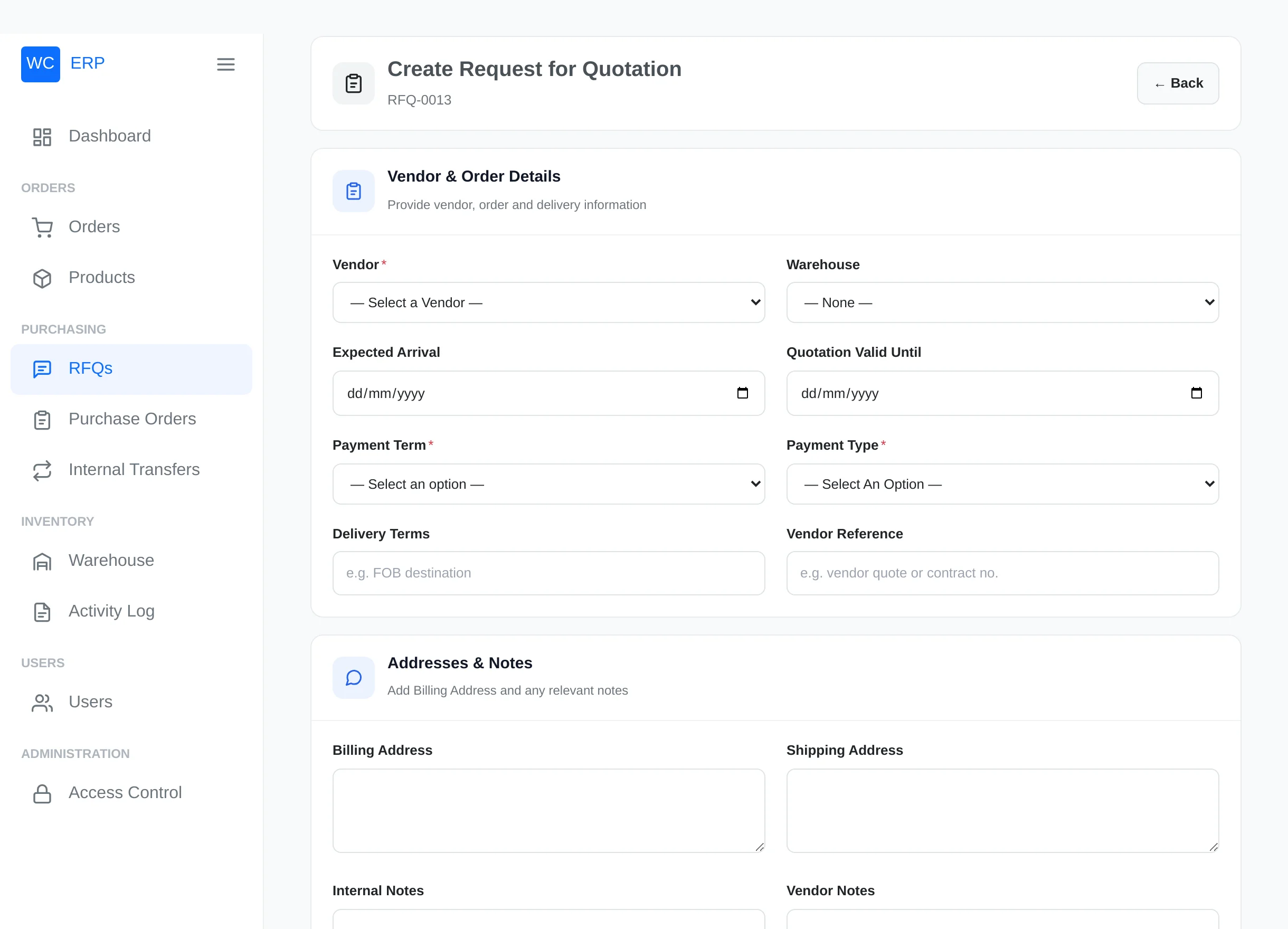Open Internal Transfers in the sidebar
The image size is (1288, 929).
pyautogui.click(x=131, y=470)
